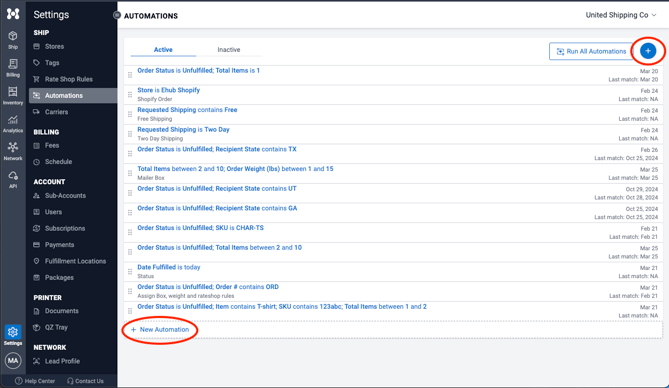
Task: Click the blue plus add automation button
Action: (x=648, y=51)
